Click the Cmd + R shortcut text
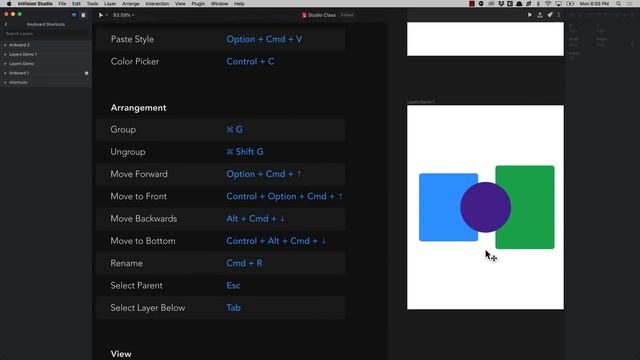The image size is (640, 360). 244,263
